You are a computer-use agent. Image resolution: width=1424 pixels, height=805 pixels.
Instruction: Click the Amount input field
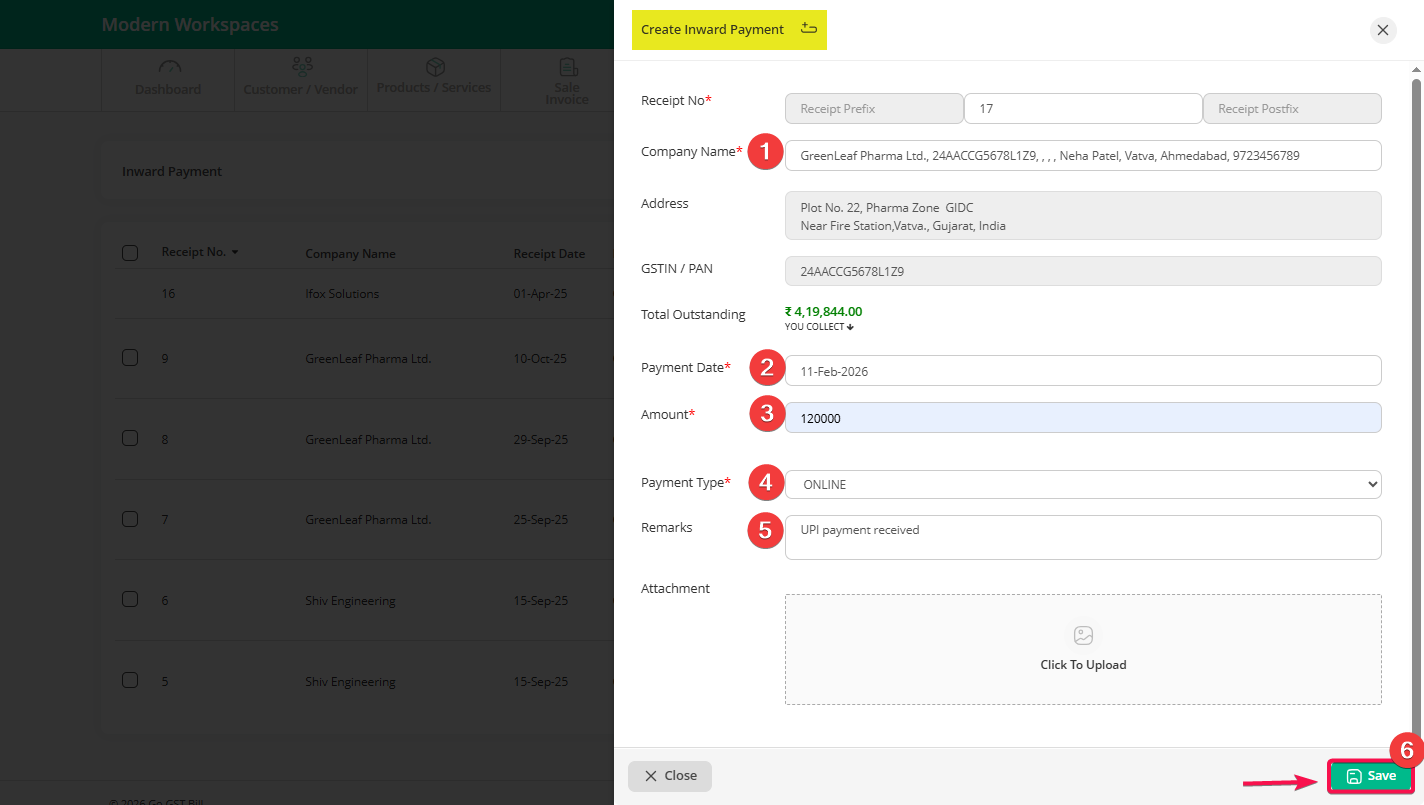(x=1083, y=419)
